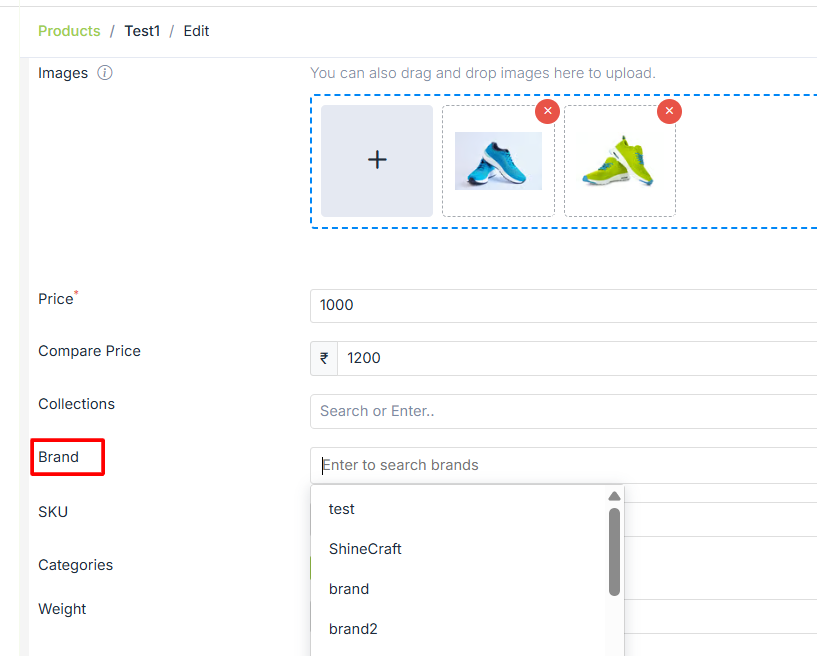The image size is (817, 656).
Task: Click the Products breadcrumb link
Action: pyautogui.click(x=69, y=31)
